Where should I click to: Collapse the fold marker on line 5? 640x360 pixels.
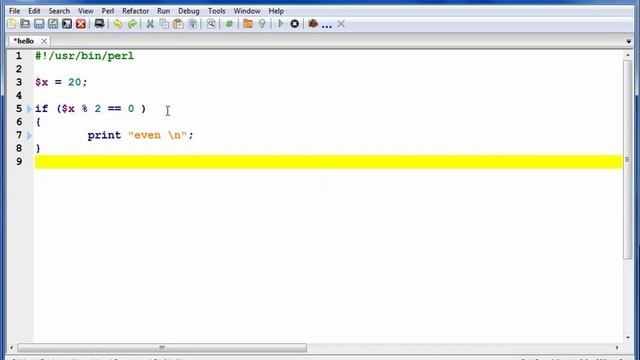(29, 109)
